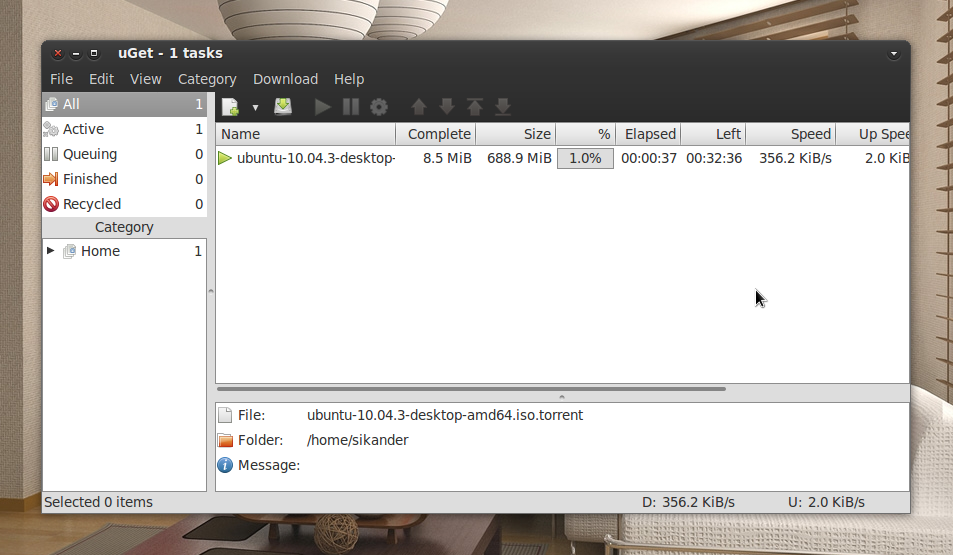The image size is (953, 555).
Task: Open the View menu
Action: tap(146, 79)
